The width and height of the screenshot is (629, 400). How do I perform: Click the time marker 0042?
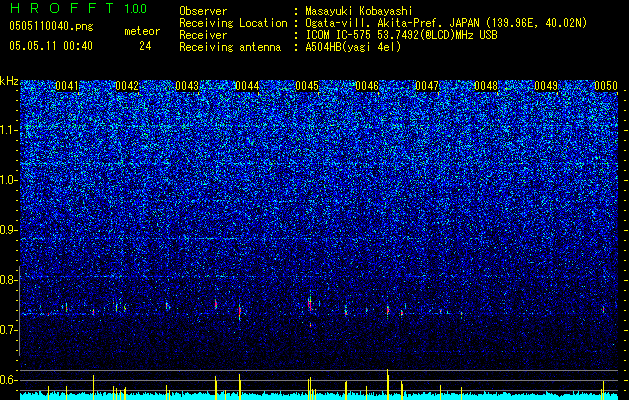(127, 86)
